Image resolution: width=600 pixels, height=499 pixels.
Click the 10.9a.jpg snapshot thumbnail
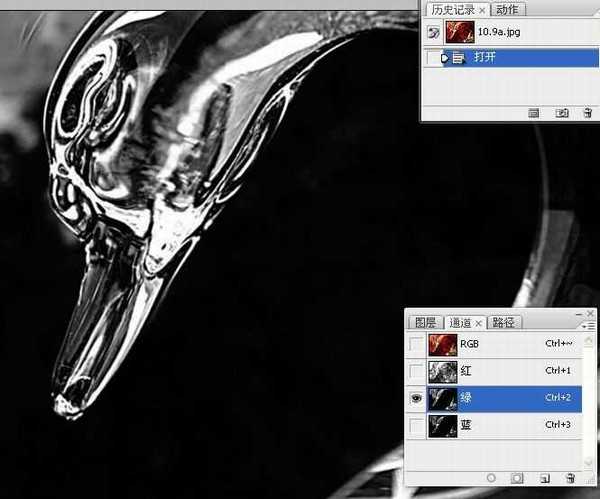461,32
